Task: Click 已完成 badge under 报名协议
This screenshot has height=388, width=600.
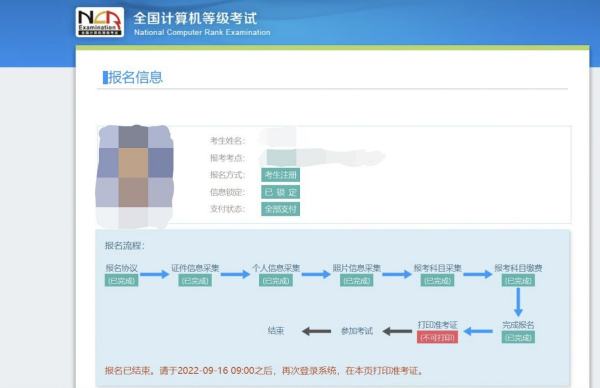Action: click(x=122, y=280)
